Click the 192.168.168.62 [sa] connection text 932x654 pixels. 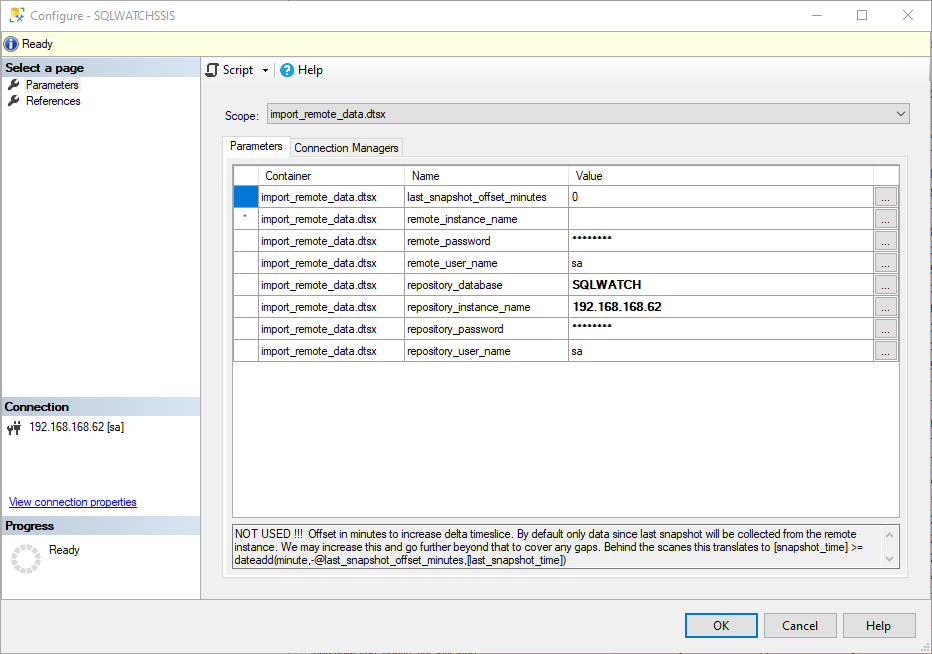[77, 427]
